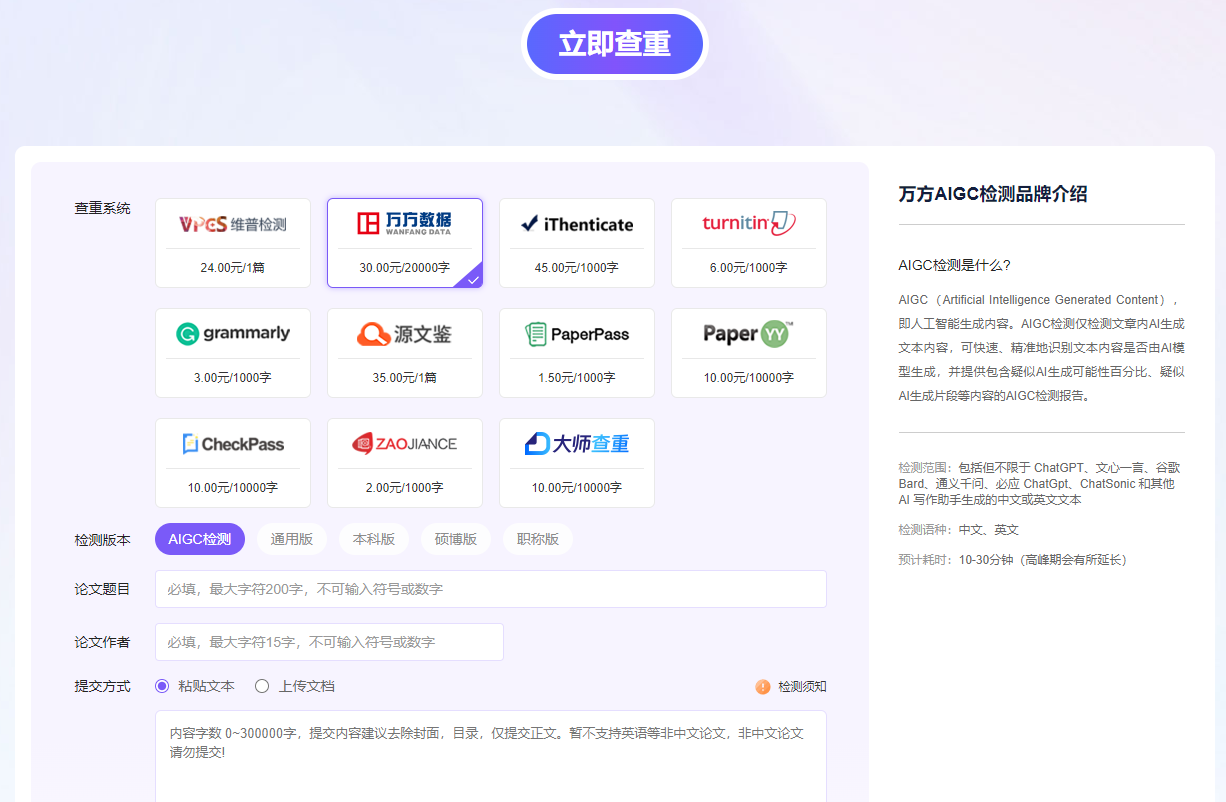Screen dimensions: 1226x802
Task: Click the 45.00元/1000字 price text
Action: [577, 268]
